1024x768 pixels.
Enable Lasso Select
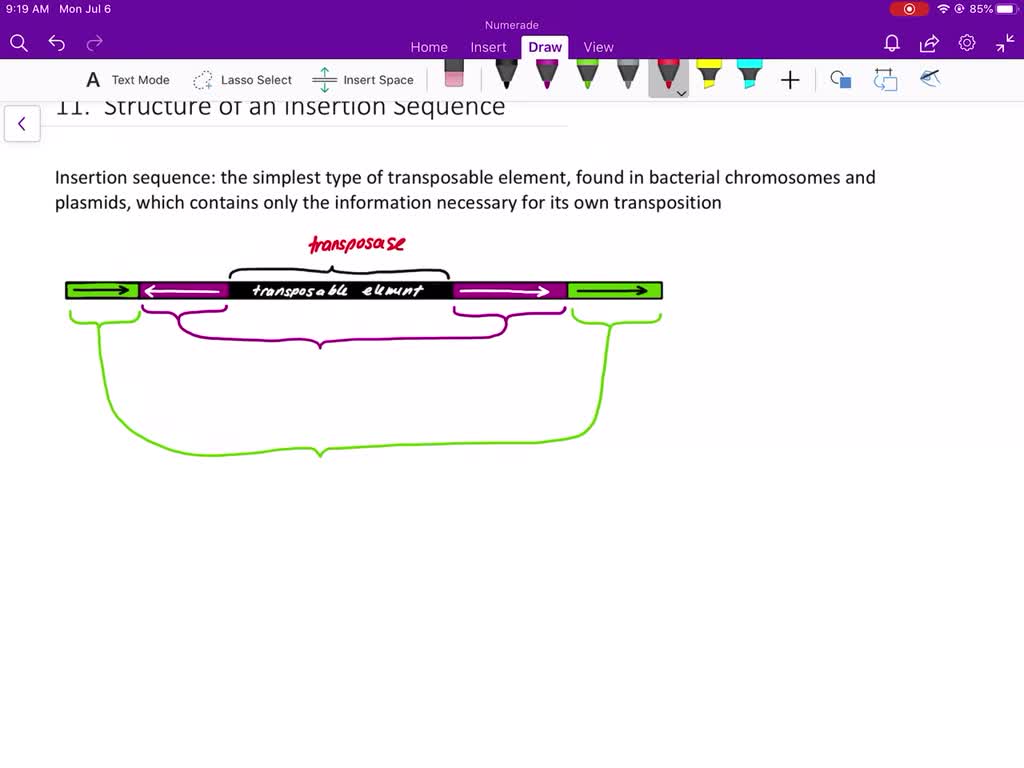pyautogui.click(x=242, y=80)
